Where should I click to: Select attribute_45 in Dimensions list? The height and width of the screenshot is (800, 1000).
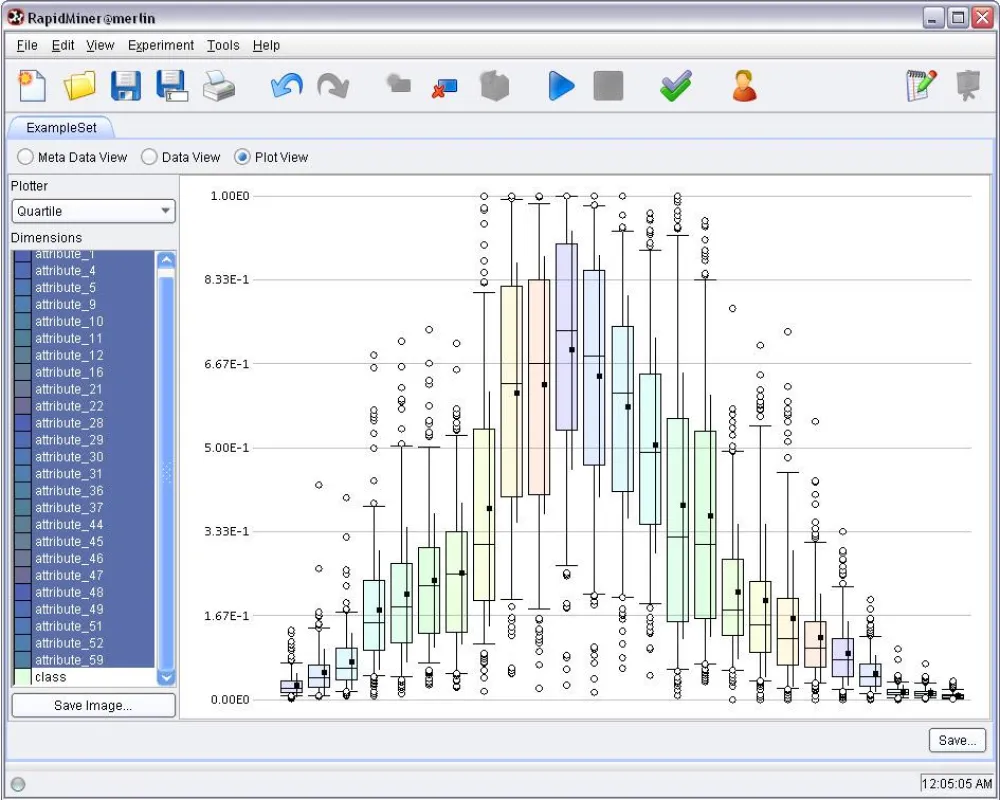84,541
